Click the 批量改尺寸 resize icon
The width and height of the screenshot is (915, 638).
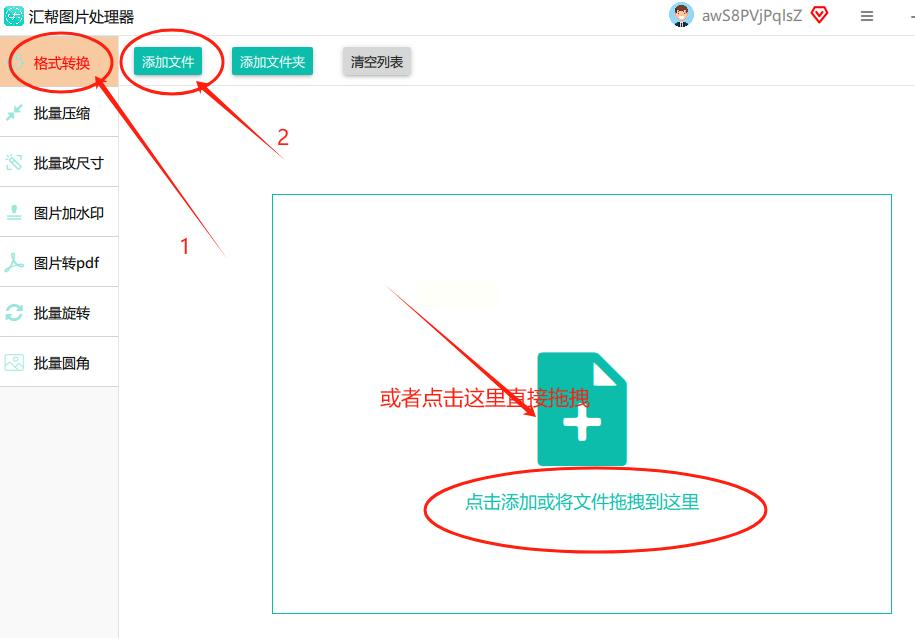(x=14, y=163)
